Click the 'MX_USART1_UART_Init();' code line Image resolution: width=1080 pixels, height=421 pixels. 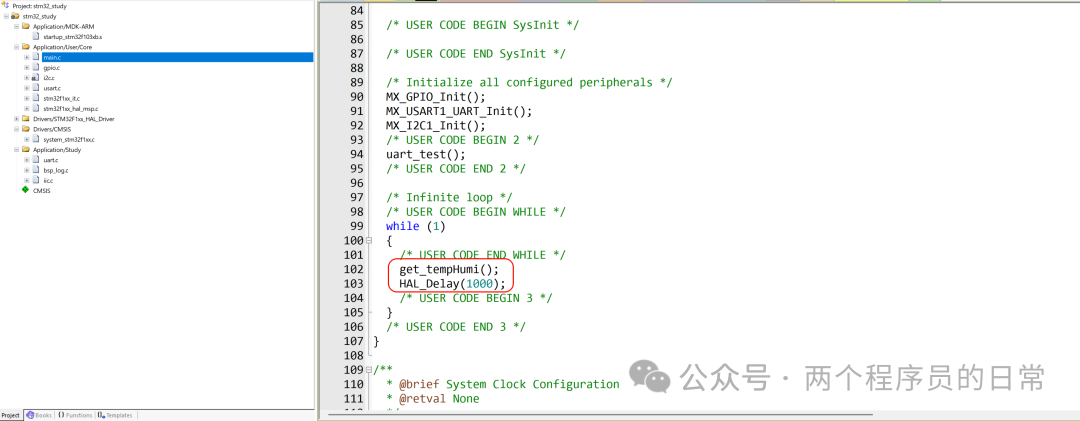click(x=459, y=111)
